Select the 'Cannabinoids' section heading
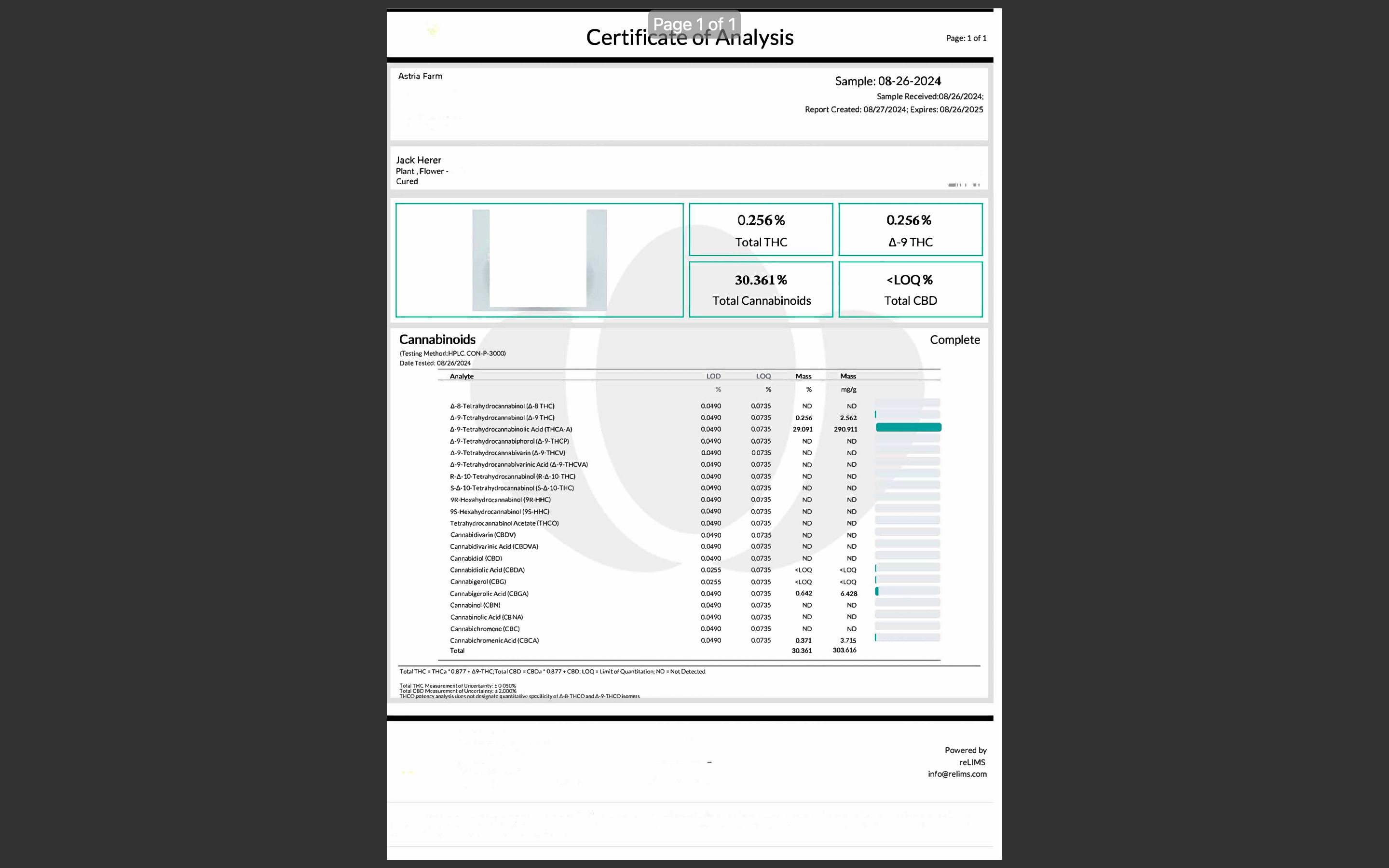The image size is (1389, 868). click(x=437, y=339)
